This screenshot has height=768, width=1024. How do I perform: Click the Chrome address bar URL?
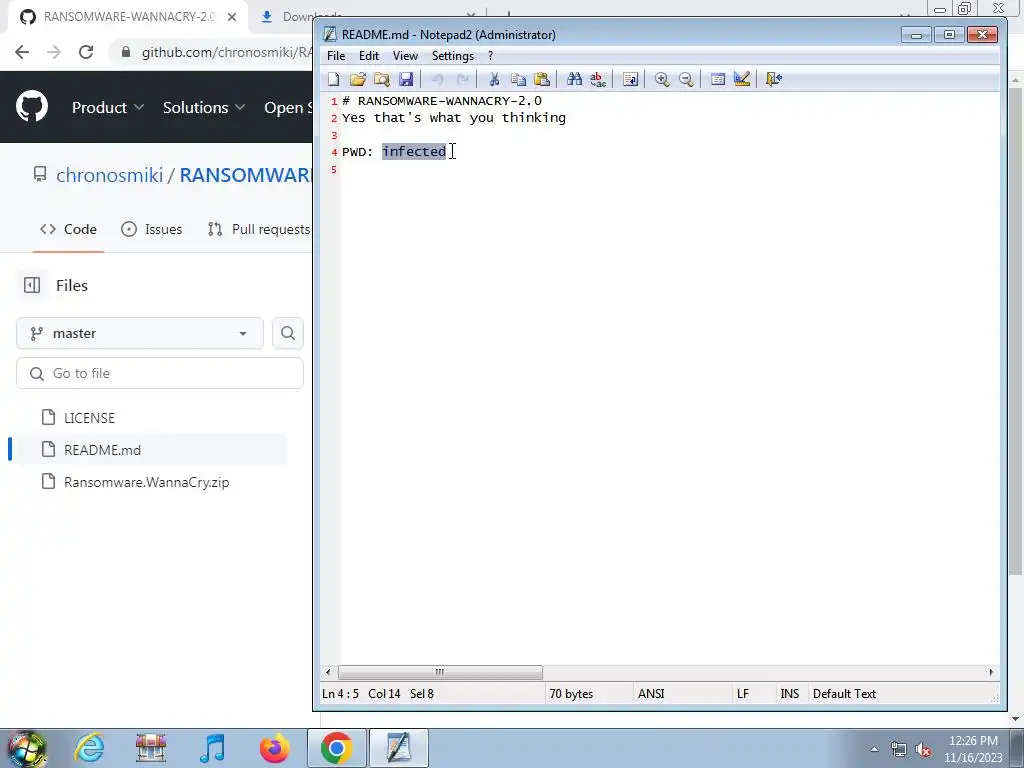(x=226, y=52)
